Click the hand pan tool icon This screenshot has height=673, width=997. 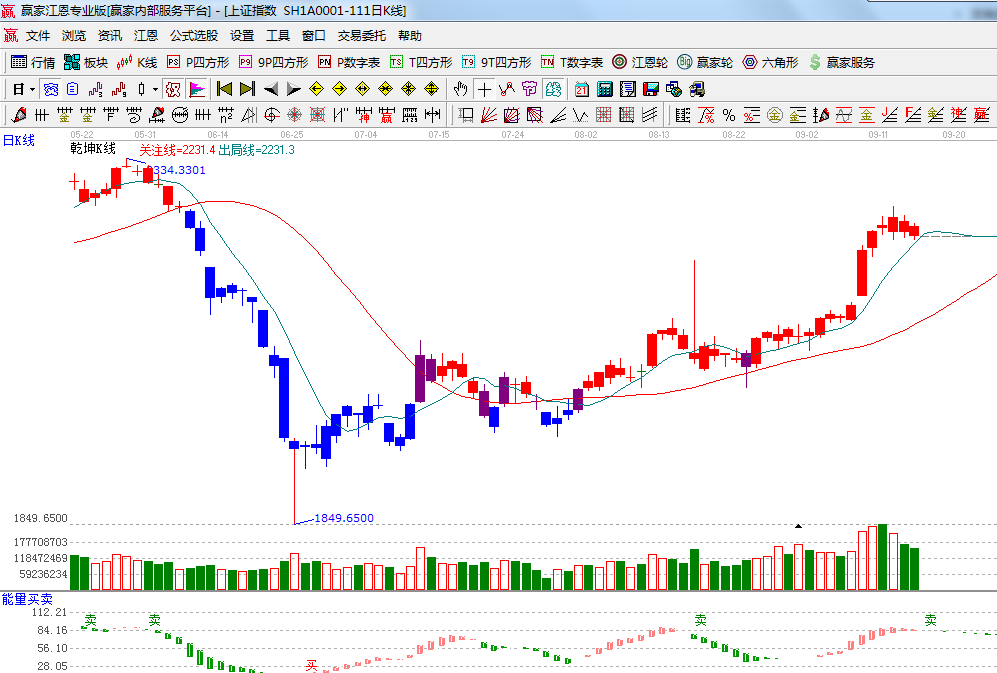click(x=461, y=89)
